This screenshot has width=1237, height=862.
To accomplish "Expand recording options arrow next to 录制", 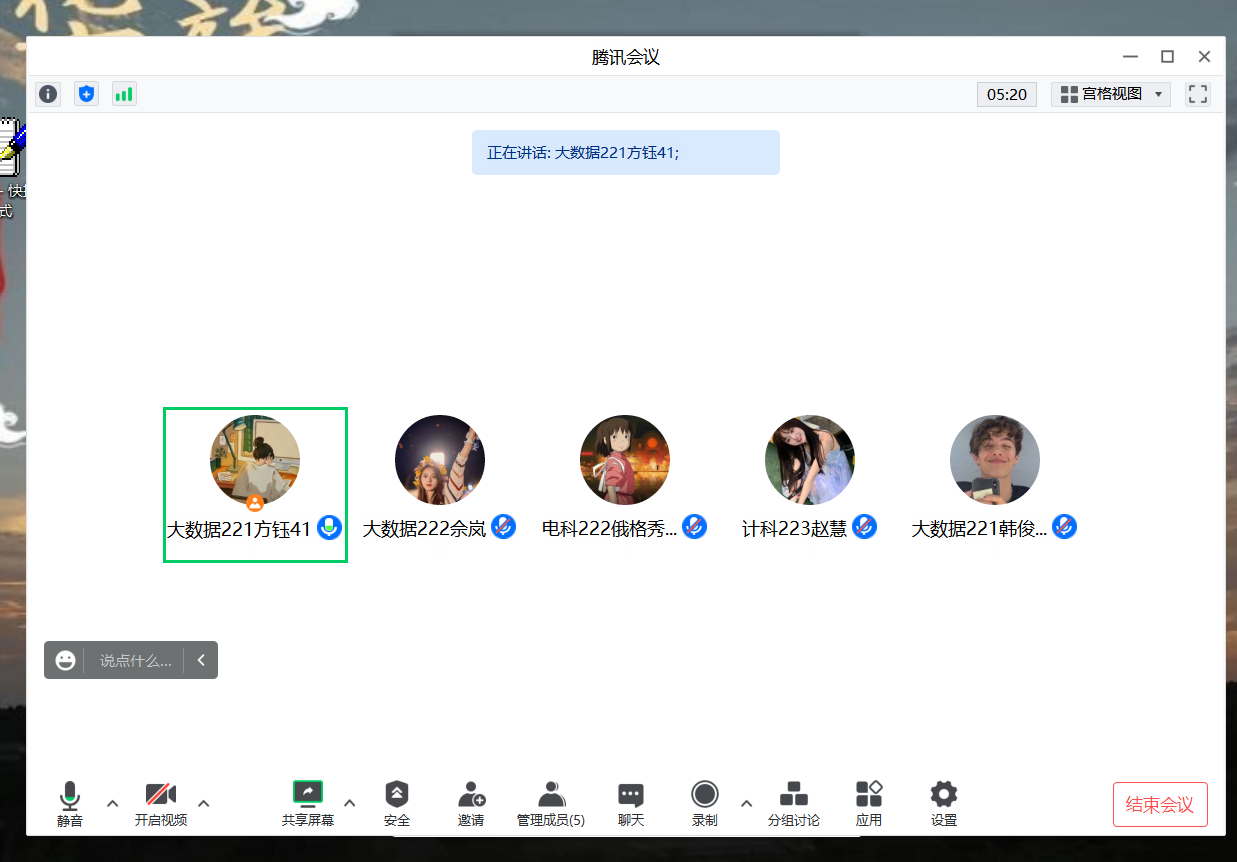I will [x=746, y=803].
